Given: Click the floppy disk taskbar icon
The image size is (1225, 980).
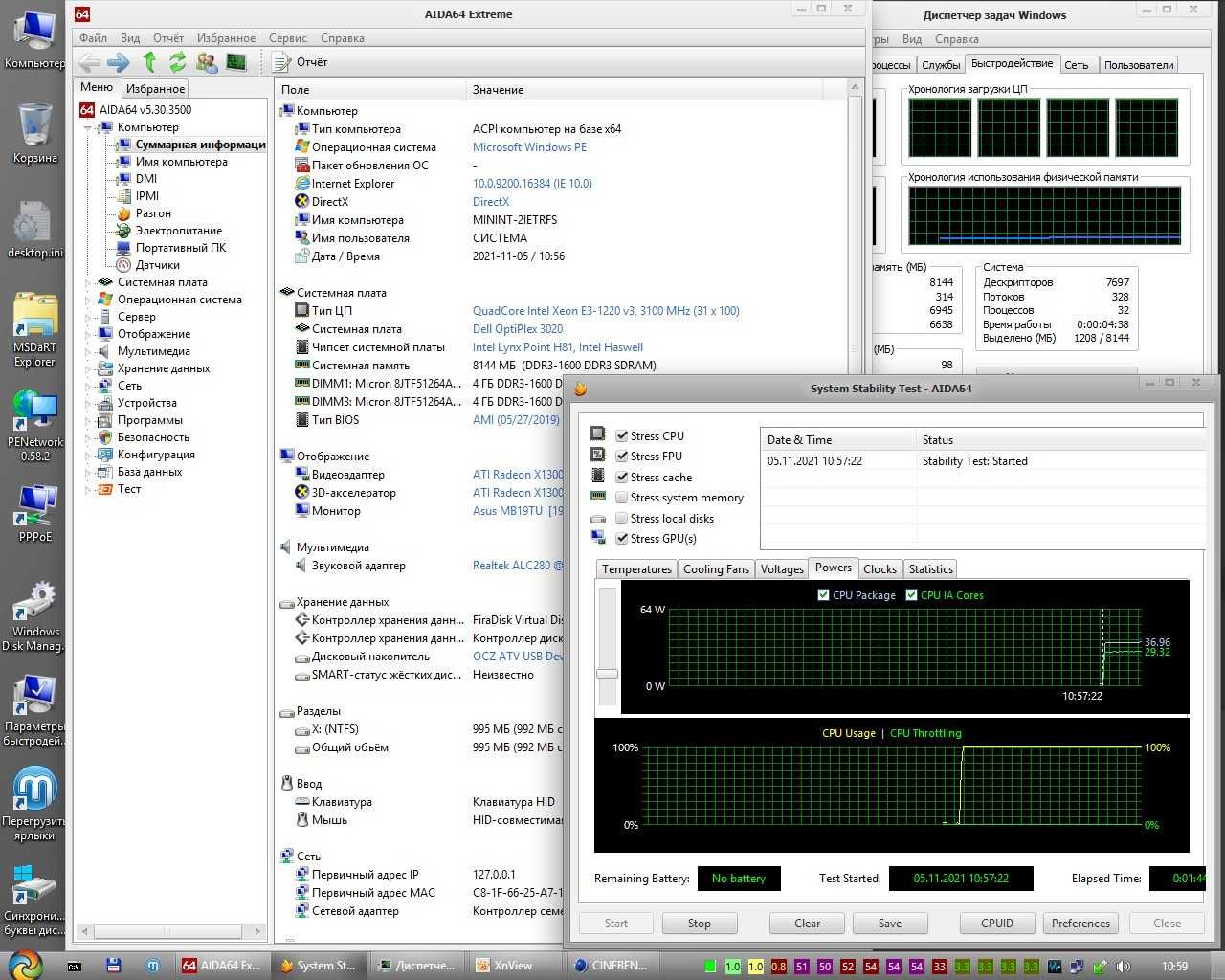Looking at the screenshot, I should (x=113, y=966).
